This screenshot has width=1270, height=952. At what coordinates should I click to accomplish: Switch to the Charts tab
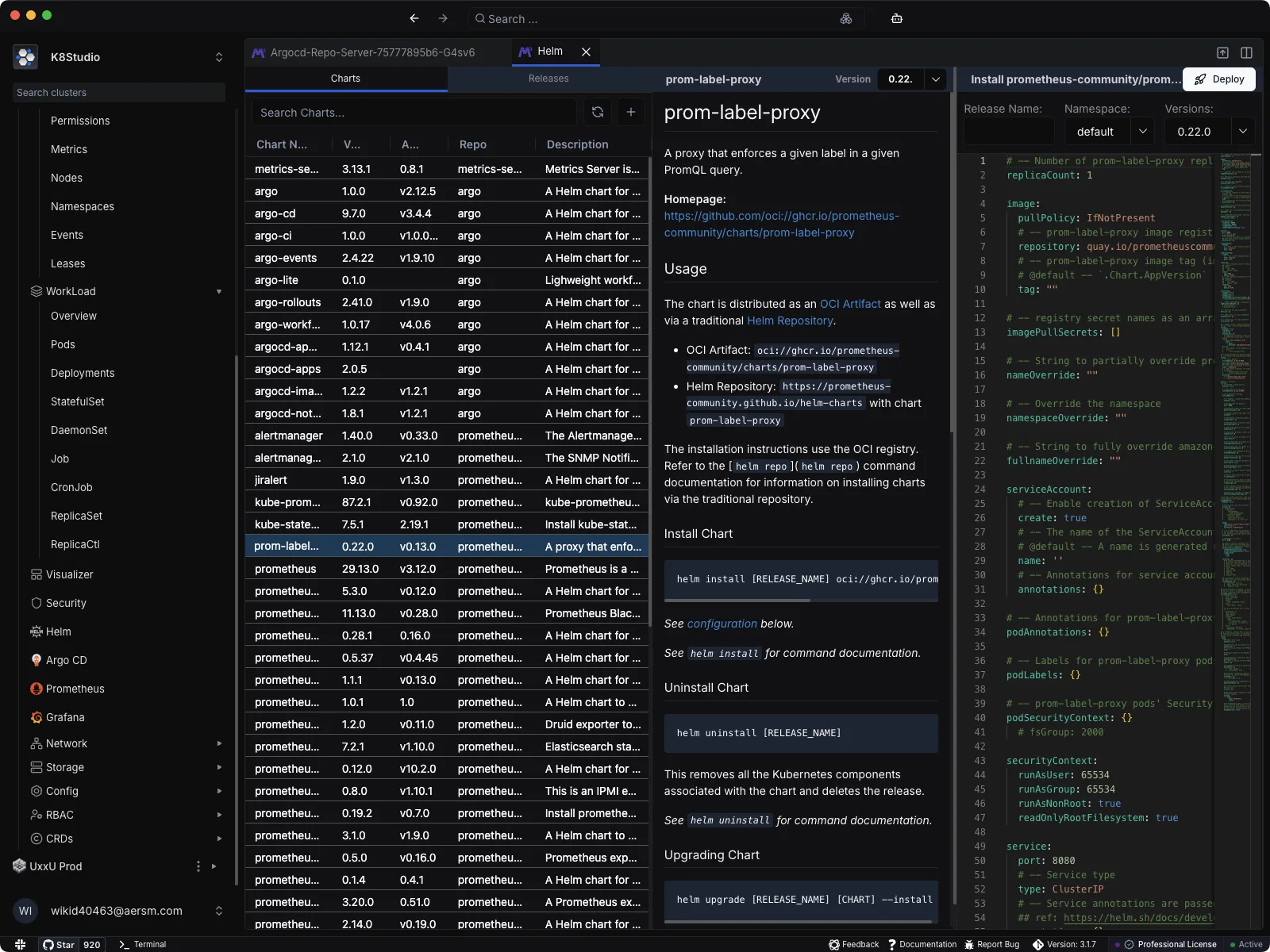pos(345,79)
